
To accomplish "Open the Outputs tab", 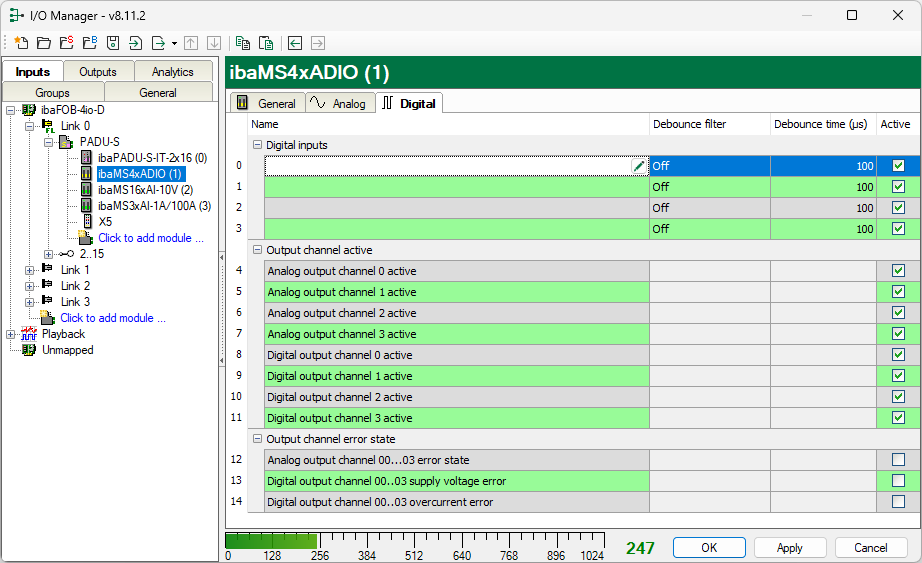I will click(x=98, y=72).
